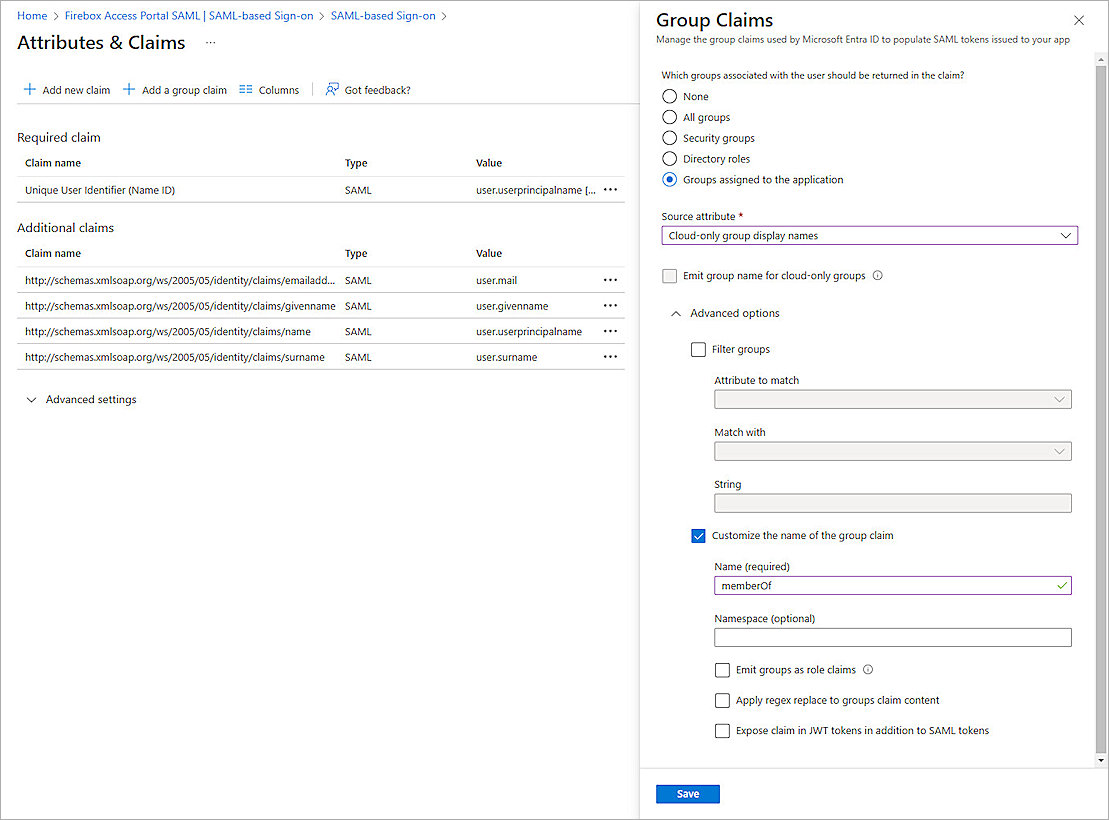Click the Save button
This screenshot has width=1109, height=820.
[x=687, y=793]
